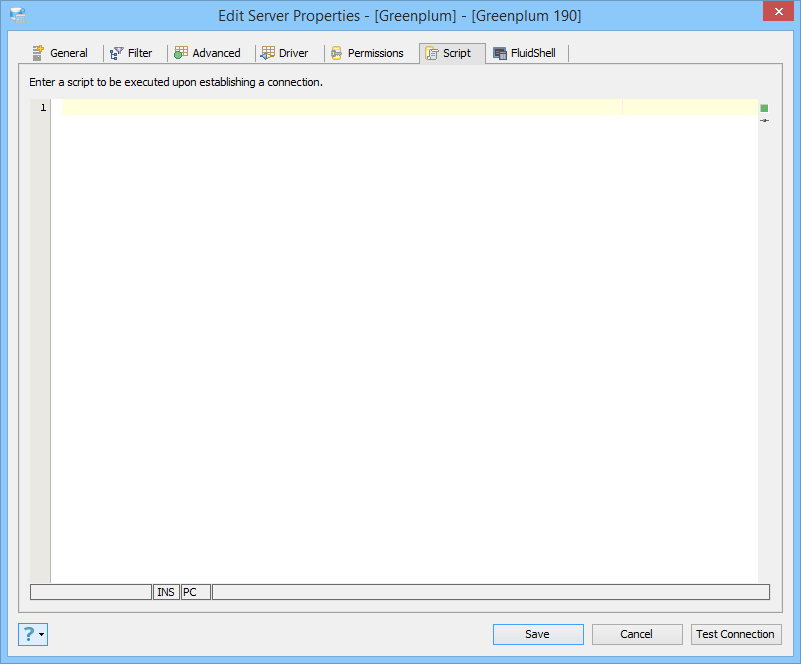Click the Filter tab funnel icon

pyautogui.click(x=116, y=53)
